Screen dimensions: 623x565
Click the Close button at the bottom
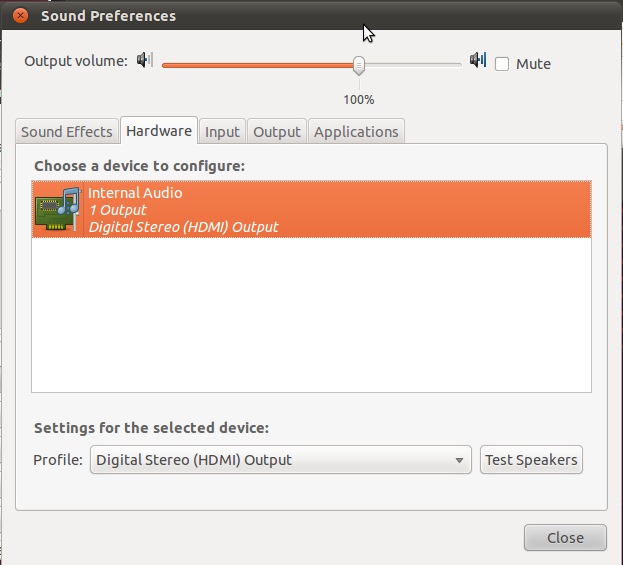pos(565,538)
